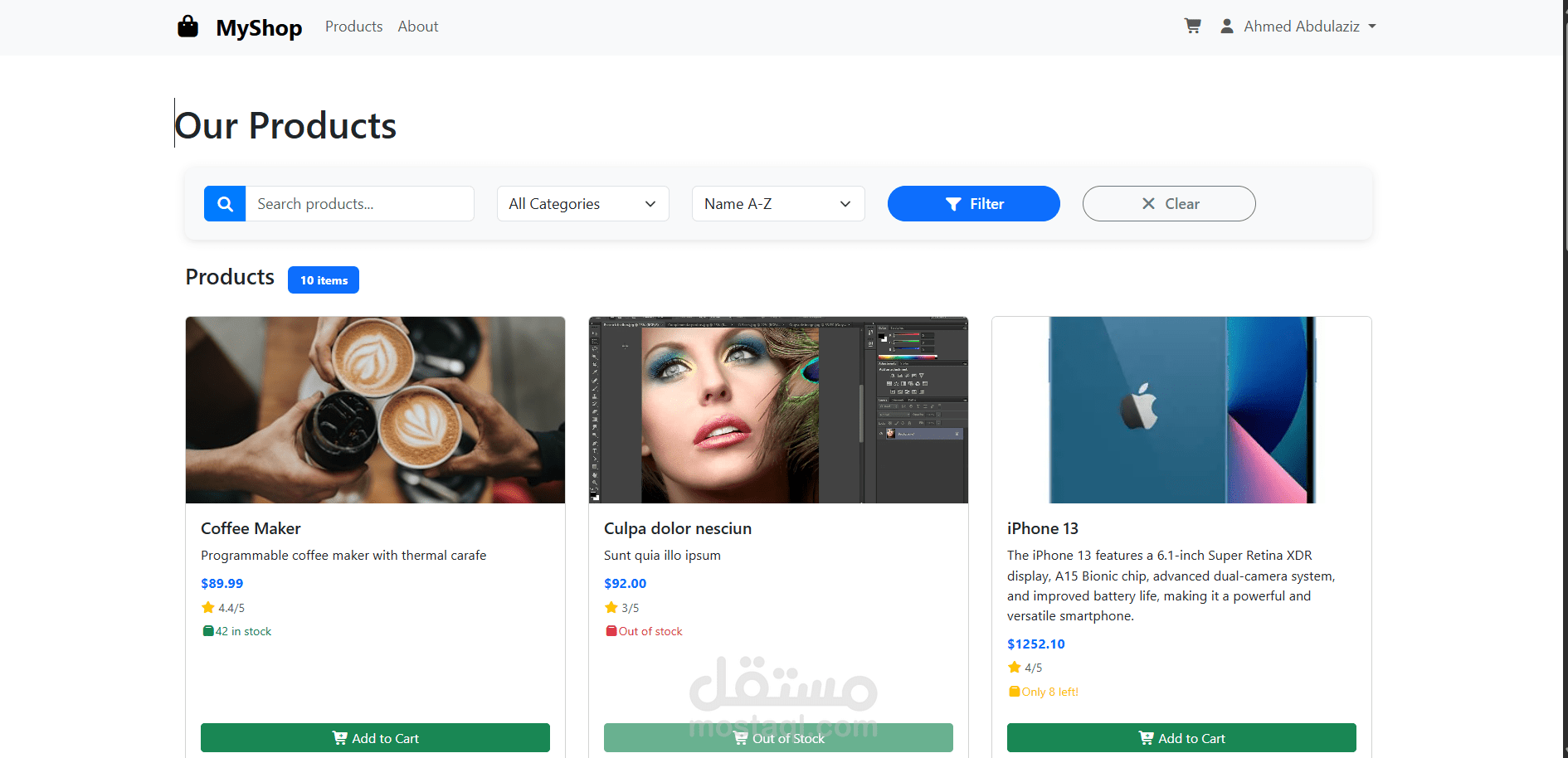Click the orange low-stock icon for iPhone 13

click(1015, 692)
